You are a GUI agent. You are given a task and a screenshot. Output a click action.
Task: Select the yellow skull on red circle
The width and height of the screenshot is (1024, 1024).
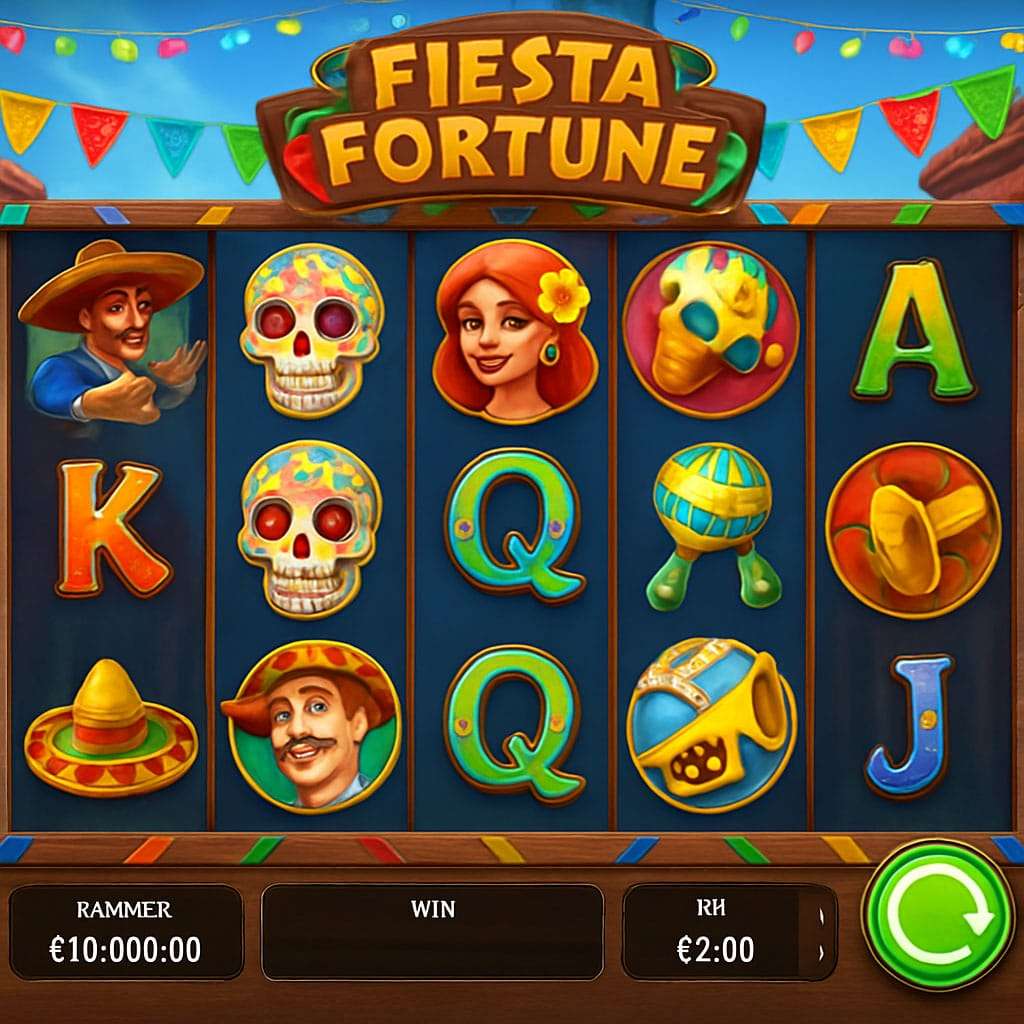click(711, 330)
